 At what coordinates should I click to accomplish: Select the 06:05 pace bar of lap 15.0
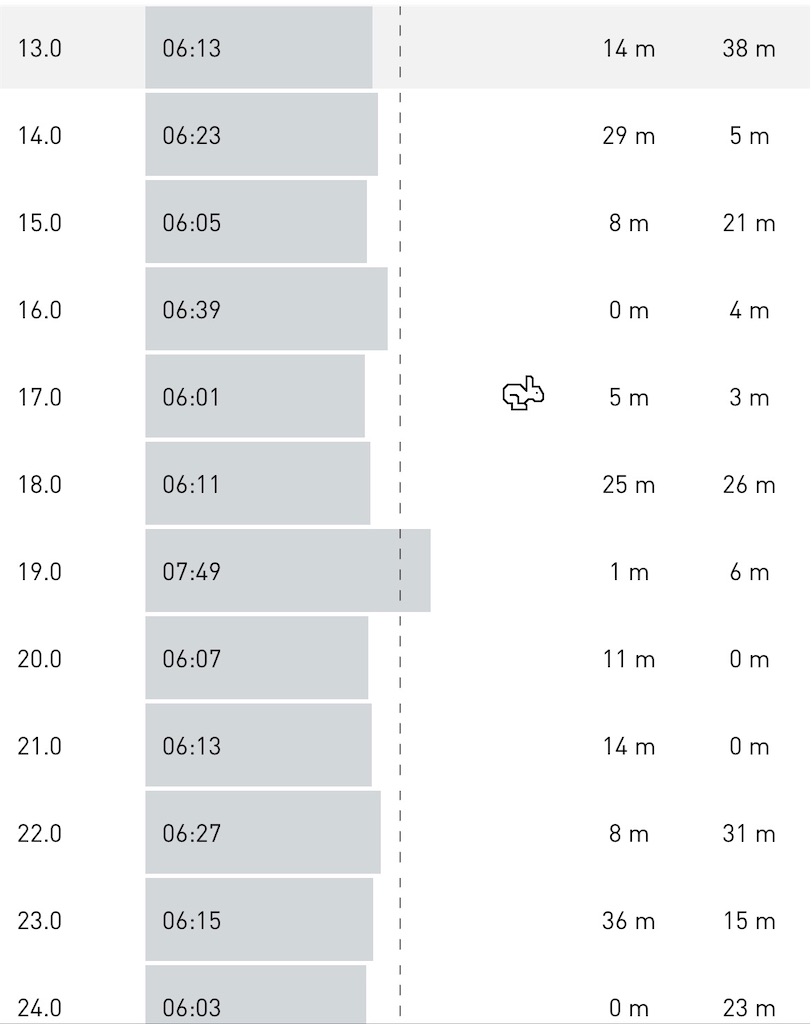tap(256, 221)
